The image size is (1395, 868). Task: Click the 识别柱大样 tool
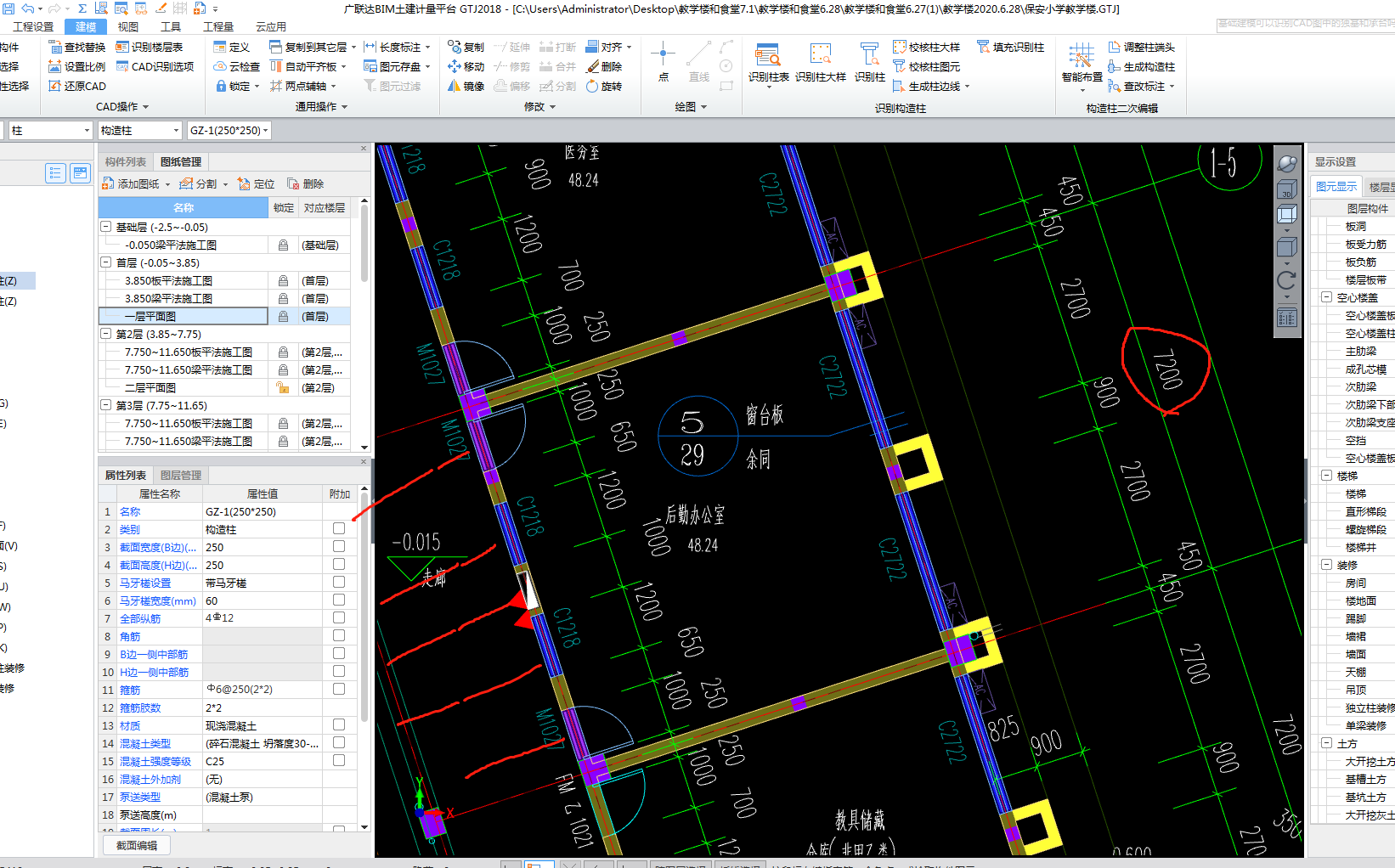tap(820, 62)
